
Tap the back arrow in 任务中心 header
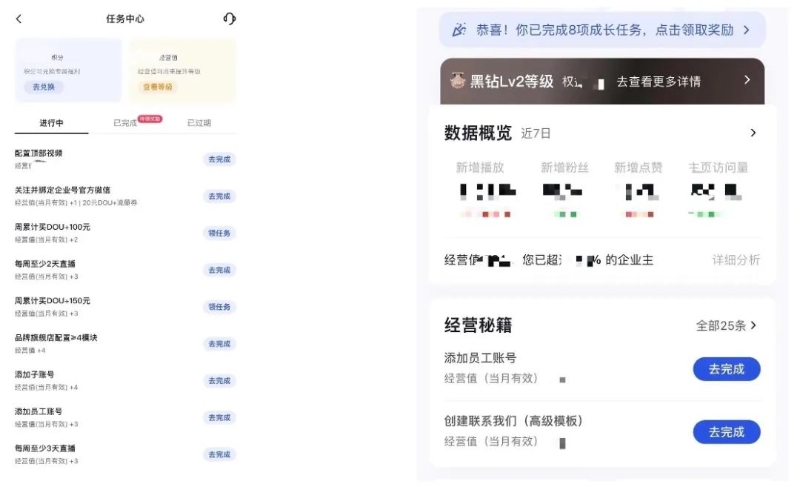[19, 19]
